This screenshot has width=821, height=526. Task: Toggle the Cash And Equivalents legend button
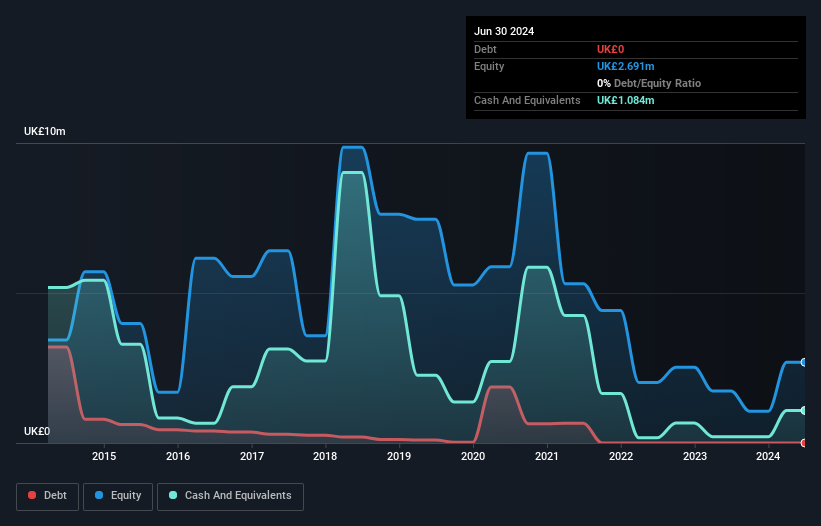pyautogui.click(x=230, y=496)
